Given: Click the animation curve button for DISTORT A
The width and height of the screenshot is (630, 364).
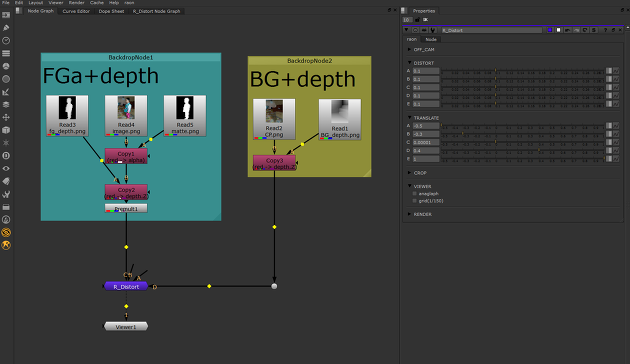Looking at the screenshot, I should click(x=616, y=71).
